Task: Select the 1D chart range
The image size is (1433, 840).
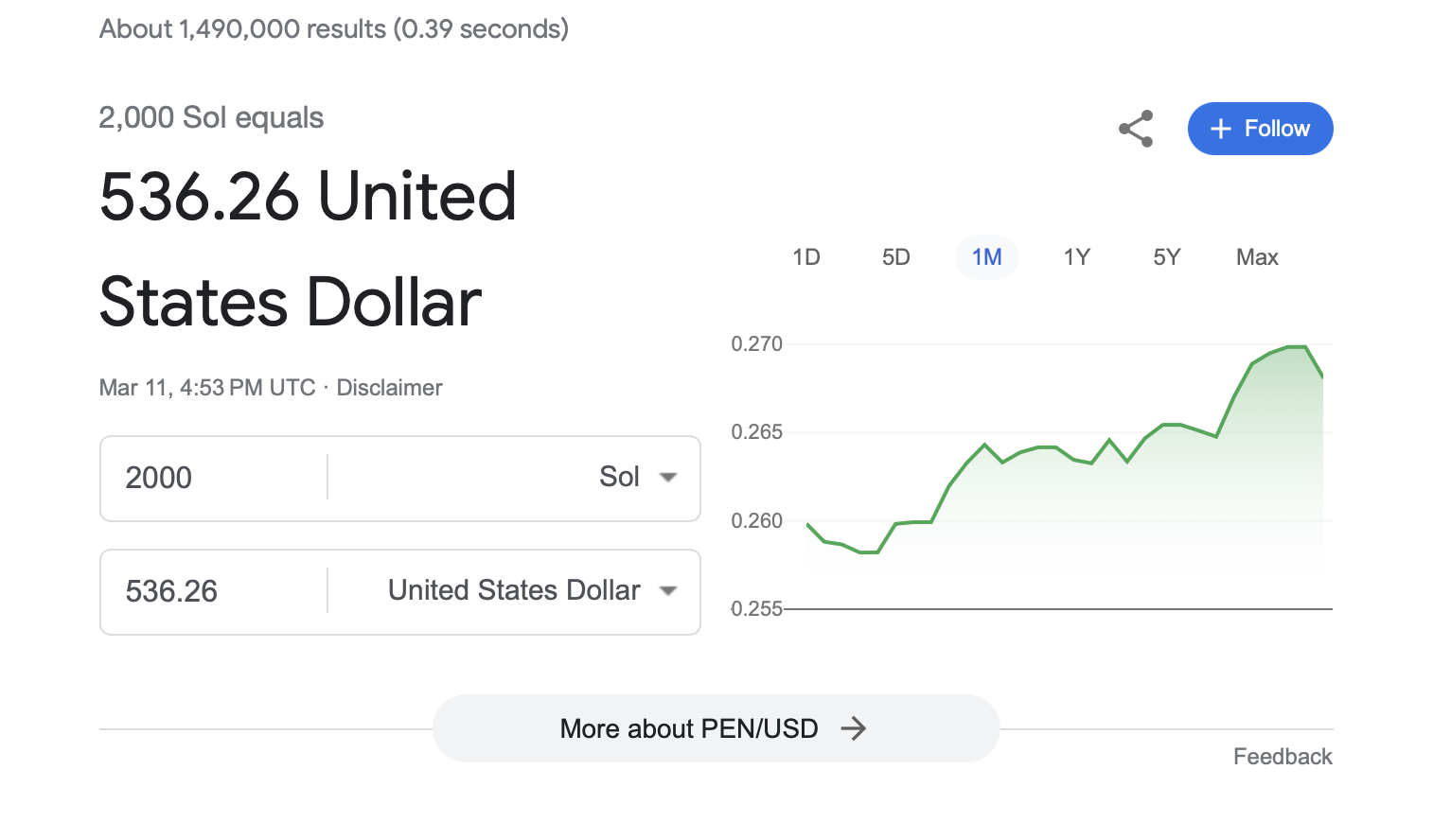Action: (x=806, y=257)
